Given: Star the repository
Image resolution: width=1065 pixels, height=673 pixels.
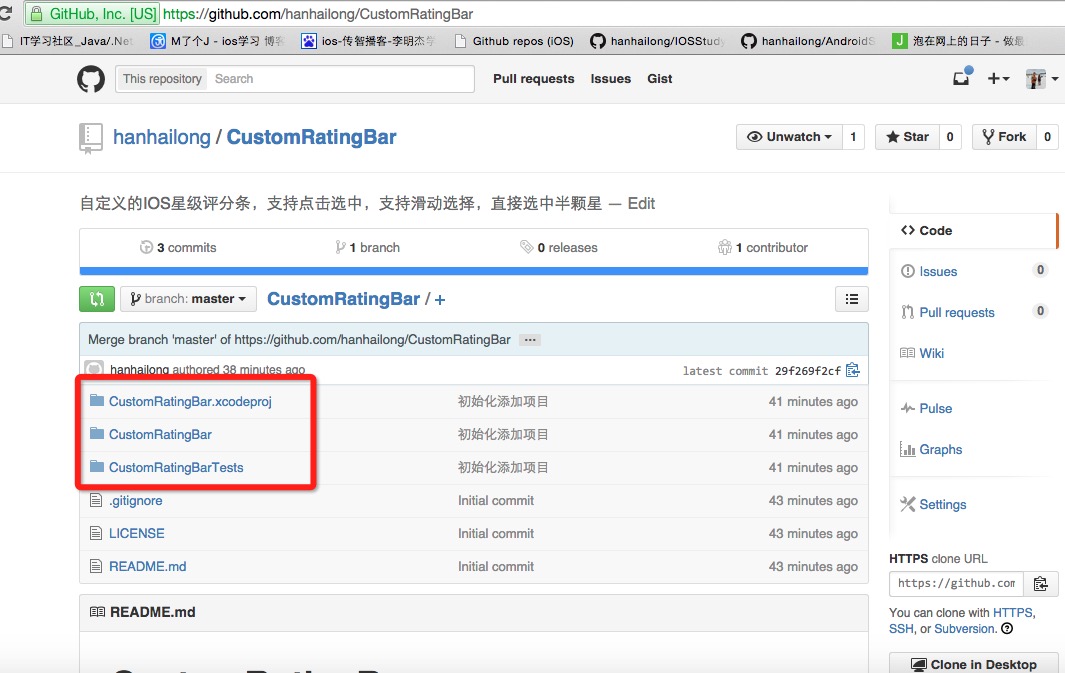Looking at the screenshot, I should [x=907, y=137].
